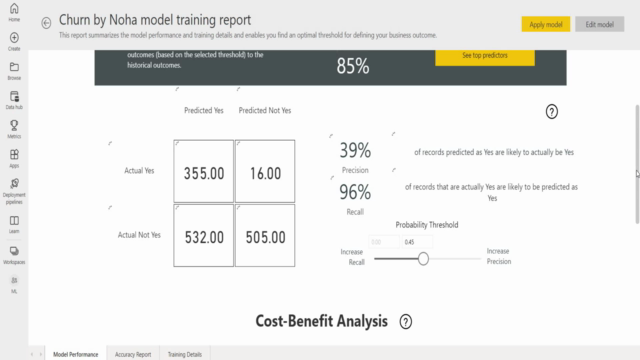Click the Actual Yes row label

(139, 171)
